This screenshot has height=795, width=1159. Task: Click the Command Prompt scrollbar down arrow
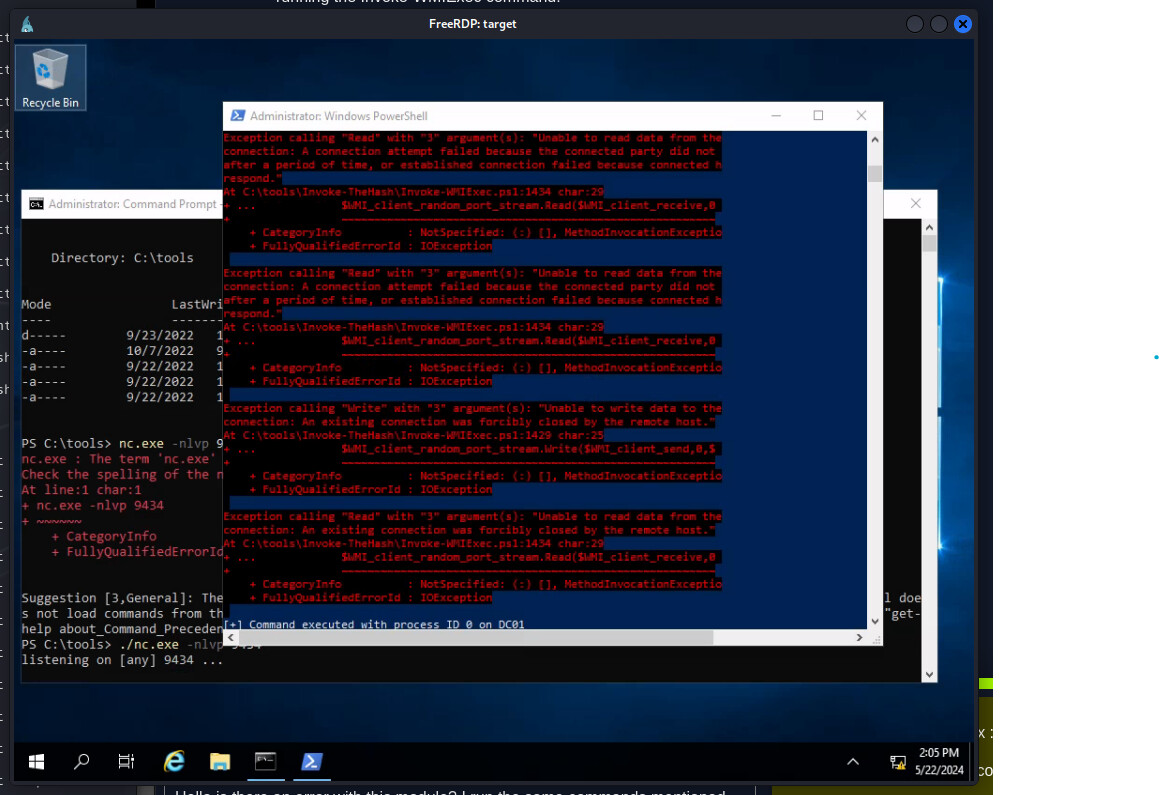[929, 674]
